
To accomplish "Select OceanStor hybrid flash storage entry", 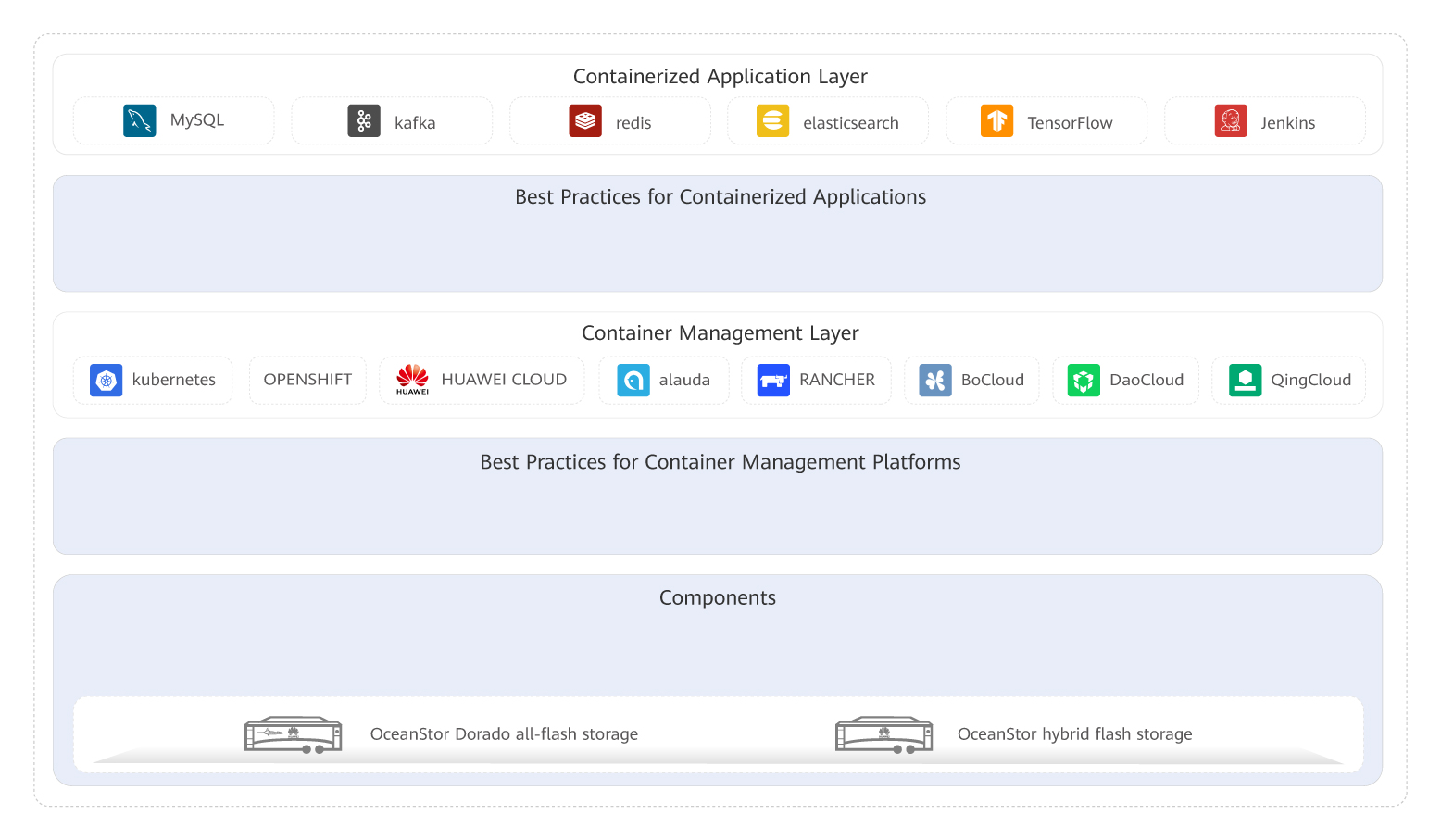I will (x=883, y=733).
